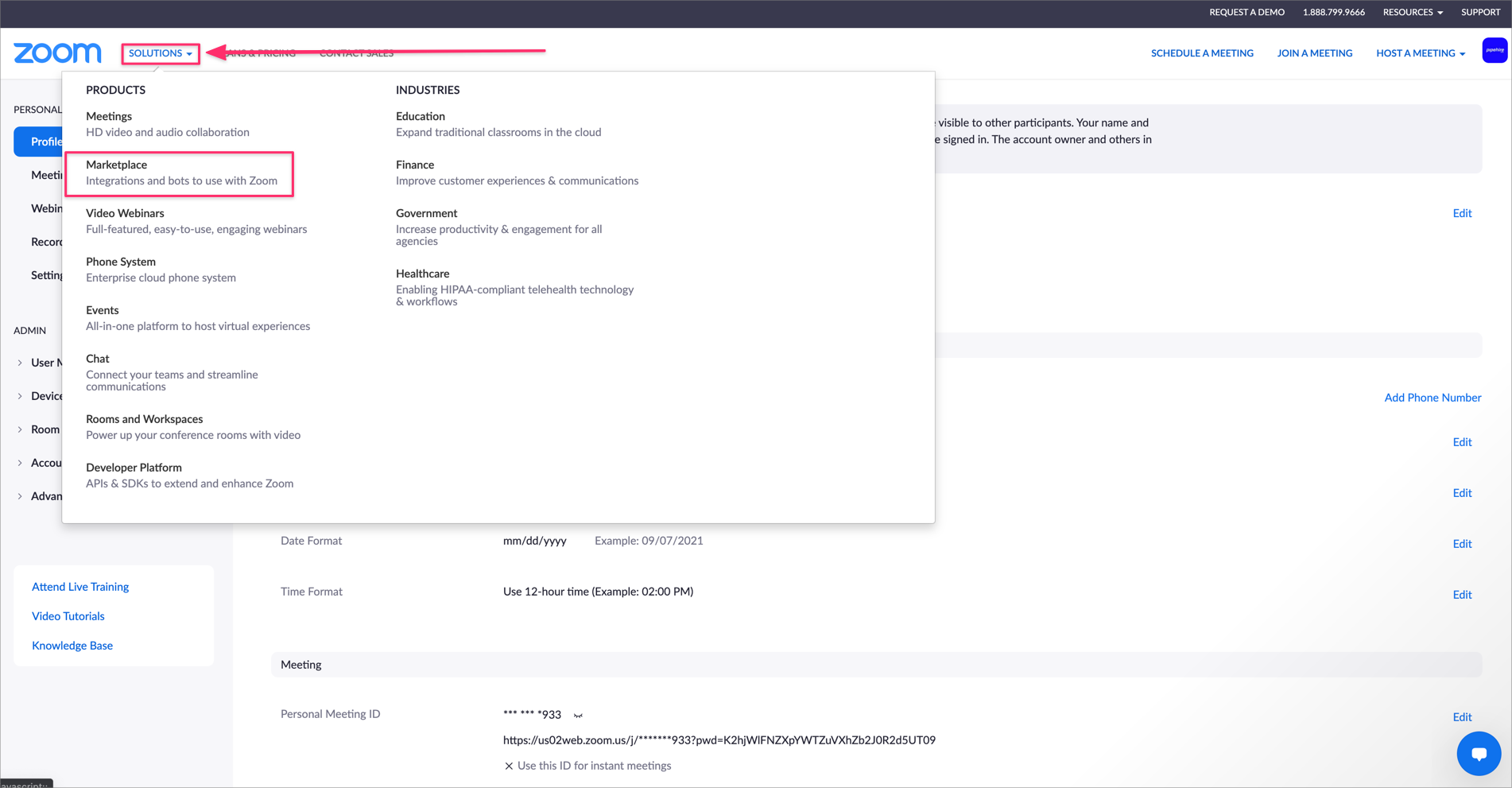Click the personal meeting URL text

[x=719, y=740]
